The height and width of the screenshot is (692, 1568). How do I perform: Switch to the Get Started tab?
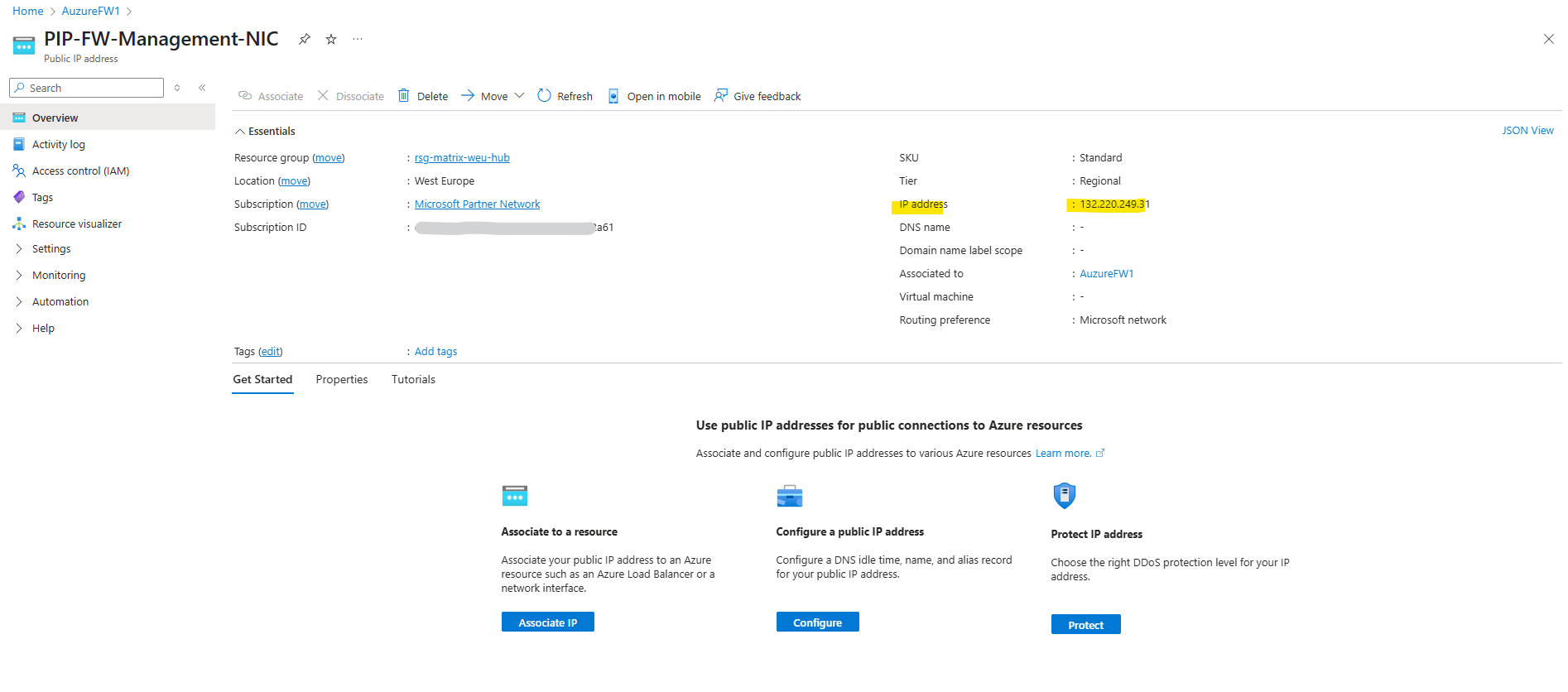[x=262, y=379]
